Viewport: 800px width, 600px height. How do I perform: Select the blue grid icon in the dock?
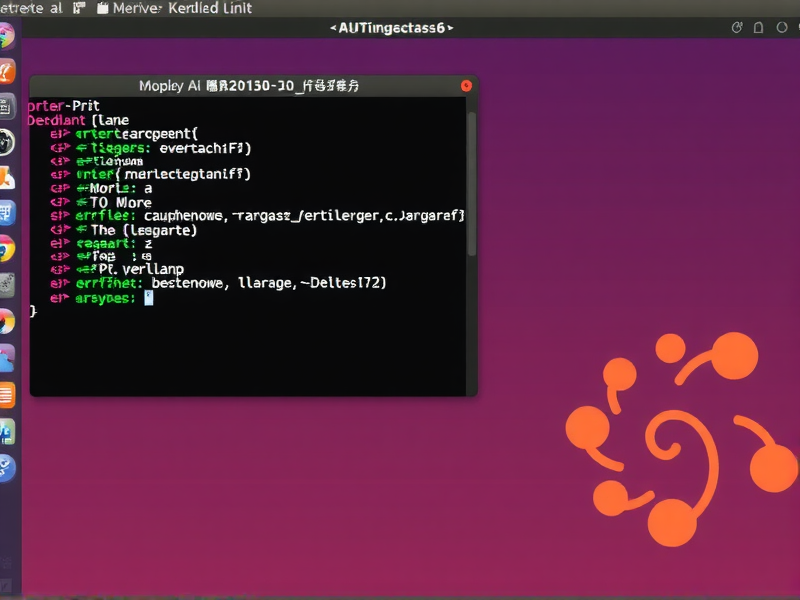coord(6,213)
